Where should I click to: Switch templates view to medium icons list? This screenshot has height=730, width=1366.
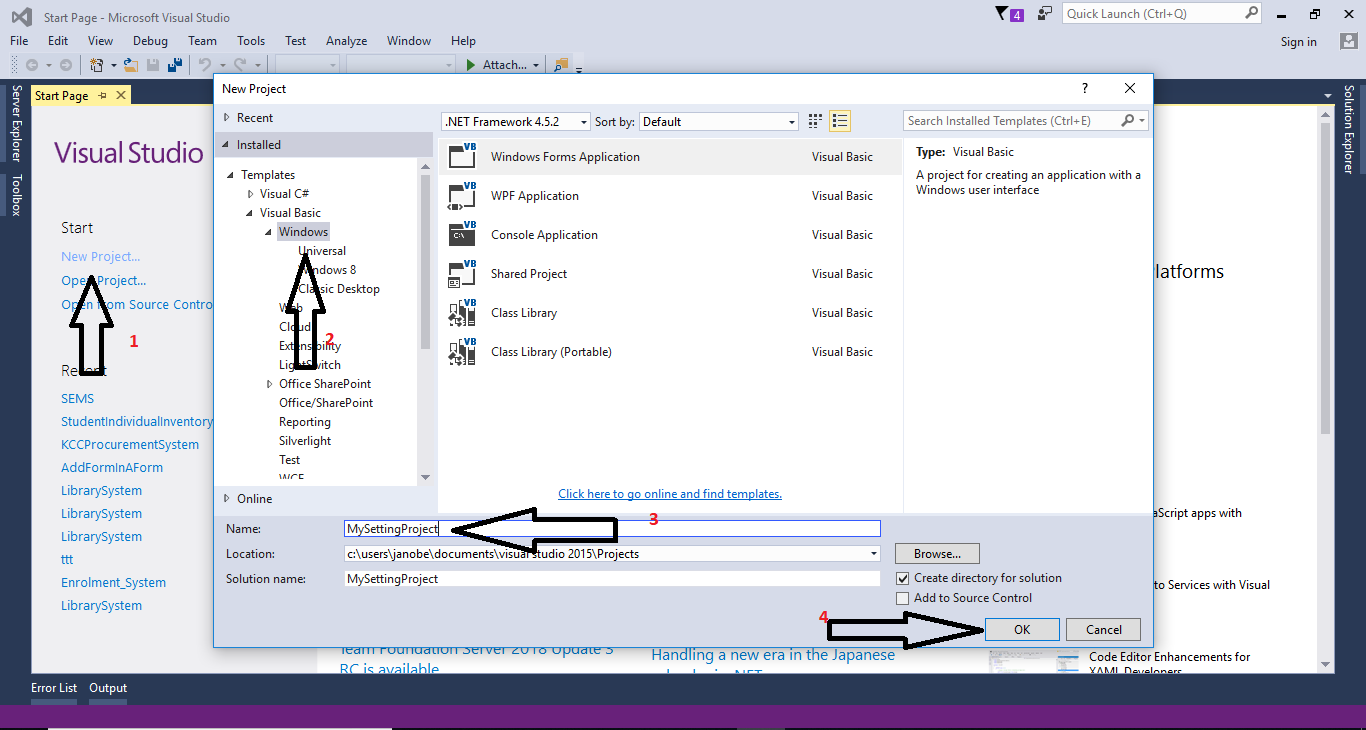coord(840,121)
